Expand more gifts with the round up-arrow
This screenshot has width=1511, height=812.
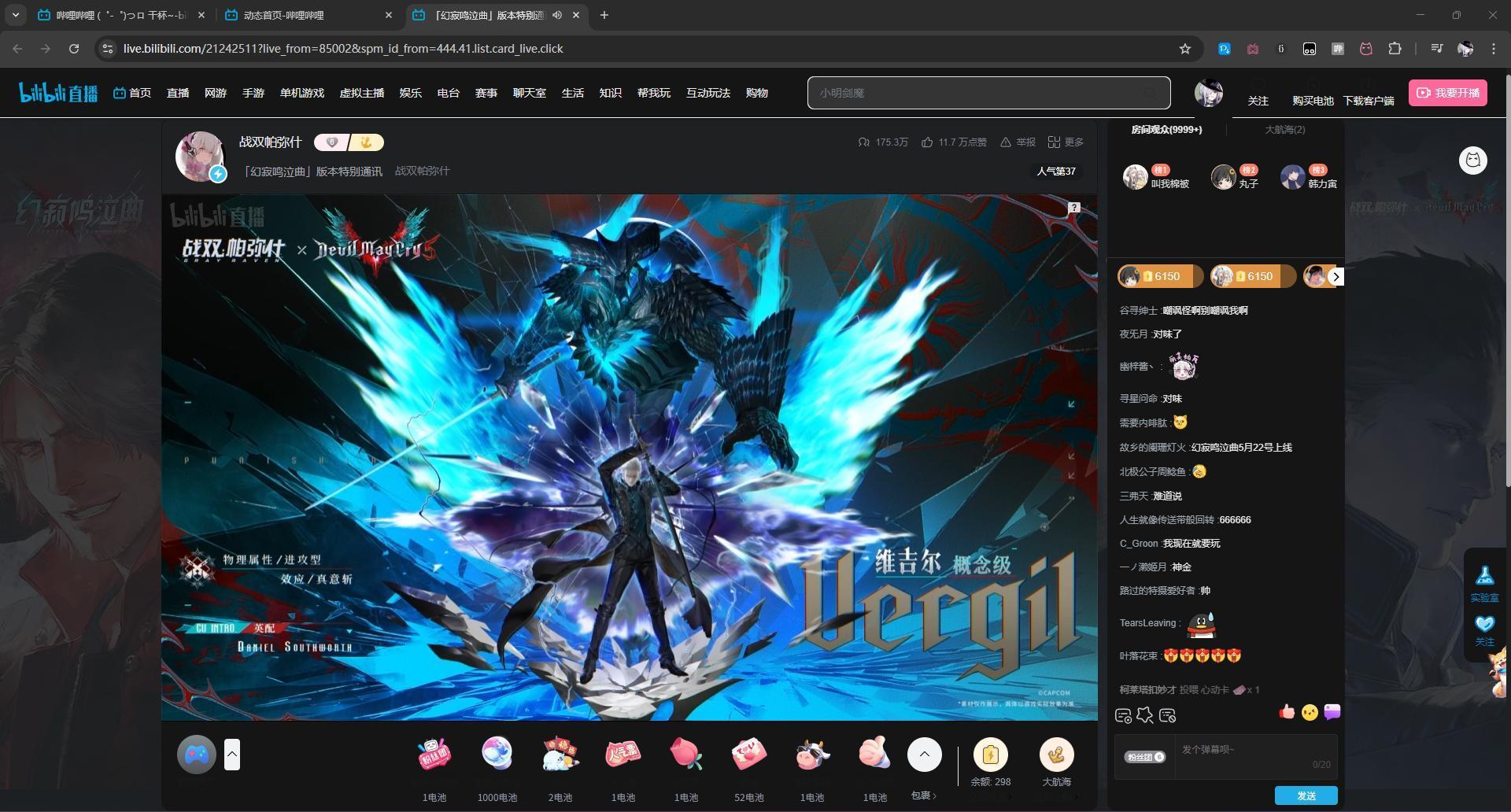point(925,755)
